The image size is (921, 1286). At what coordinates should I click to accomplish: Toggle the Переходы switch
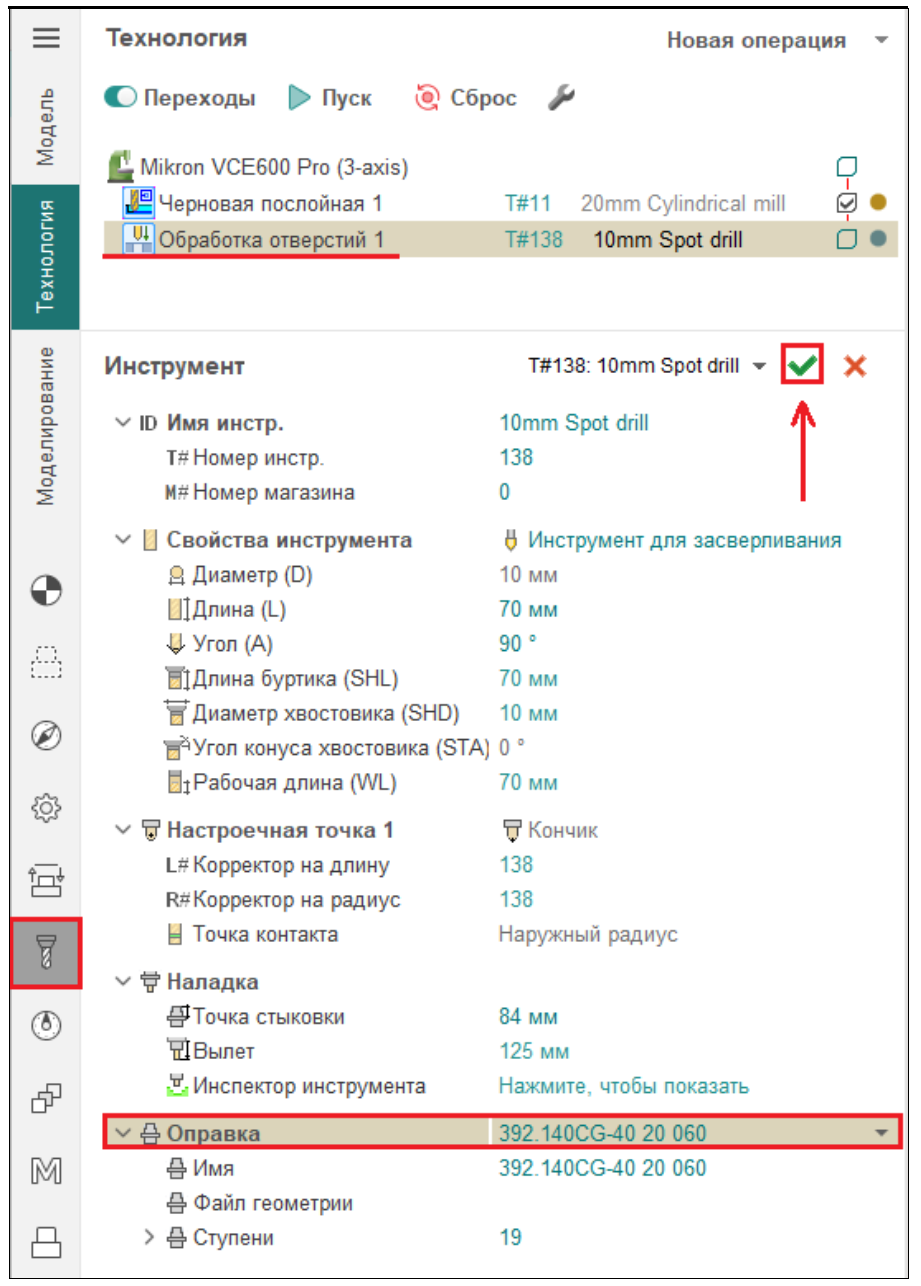point(120,98)
